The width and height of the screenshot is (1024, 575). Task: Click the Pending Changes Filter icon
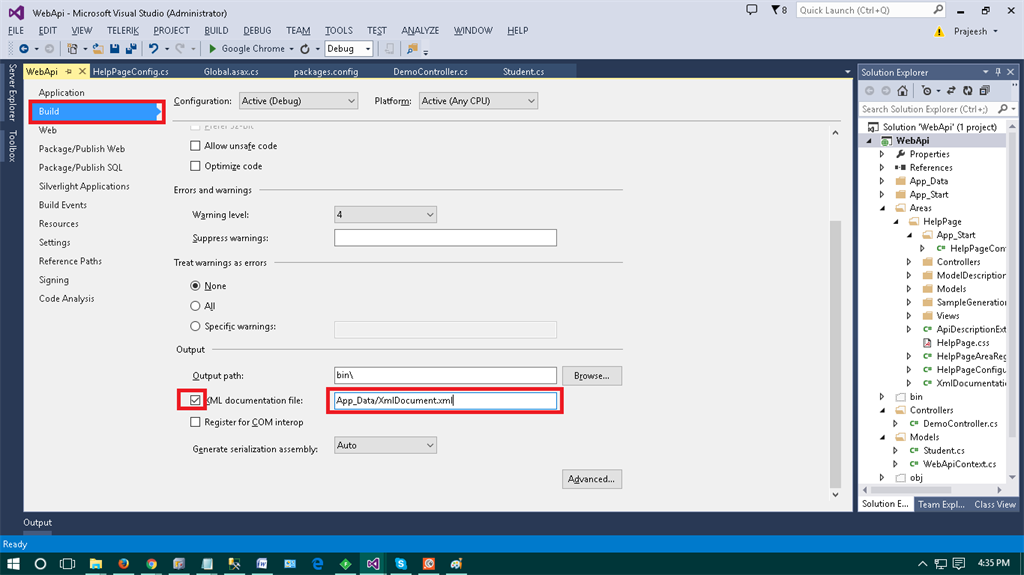pos(926,91)
